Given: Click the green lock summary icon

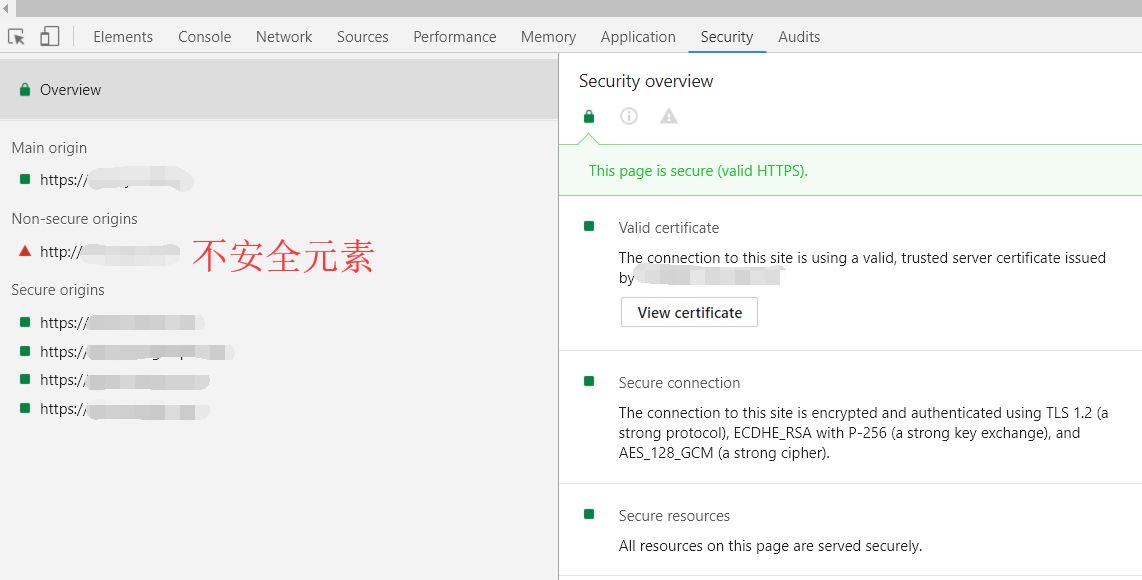Looking at the screenshot, I should (589, 116).
